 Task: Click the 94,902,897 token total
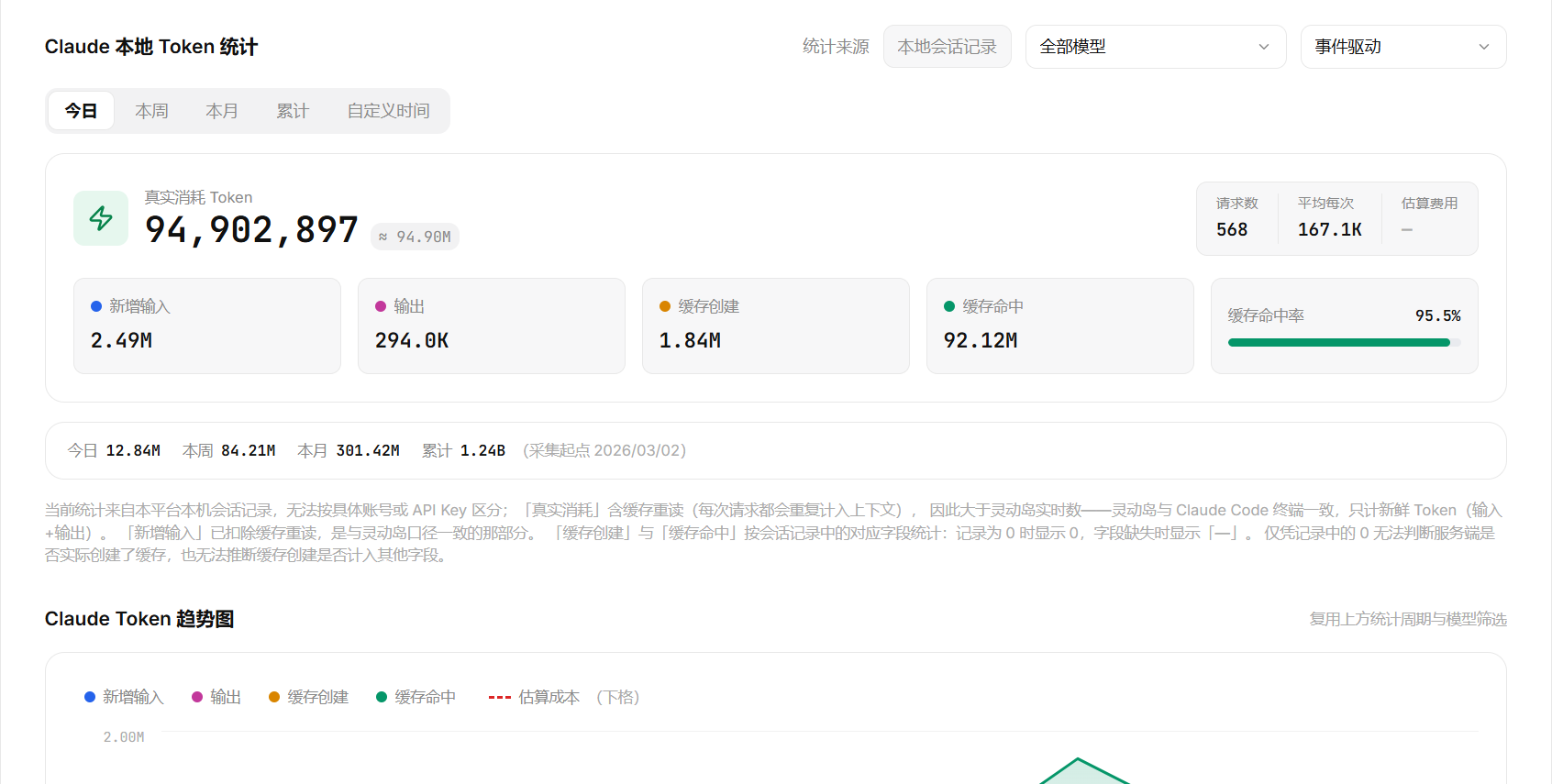pos(251,230)
